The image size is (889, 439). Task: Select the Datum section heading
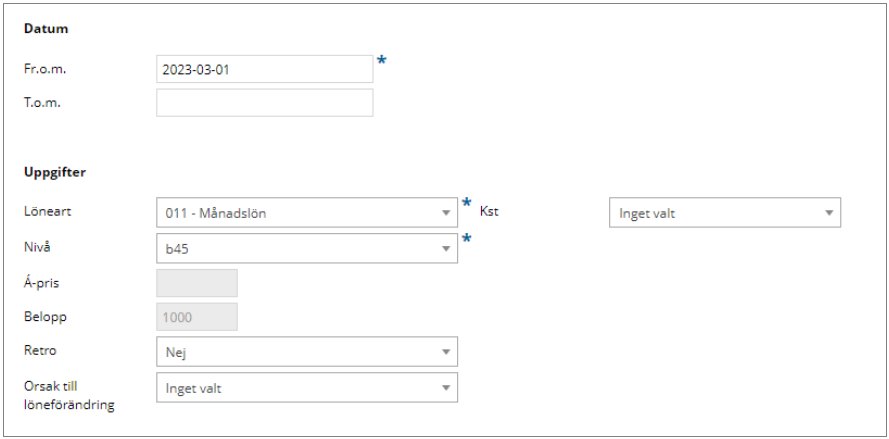click(46, 29)
